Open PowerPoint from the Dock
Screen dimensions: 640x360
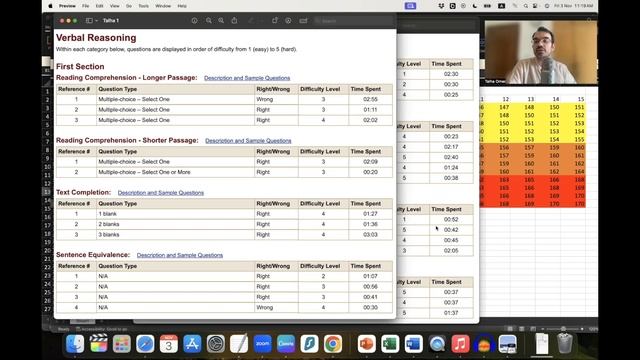click(x=367, y=344)
